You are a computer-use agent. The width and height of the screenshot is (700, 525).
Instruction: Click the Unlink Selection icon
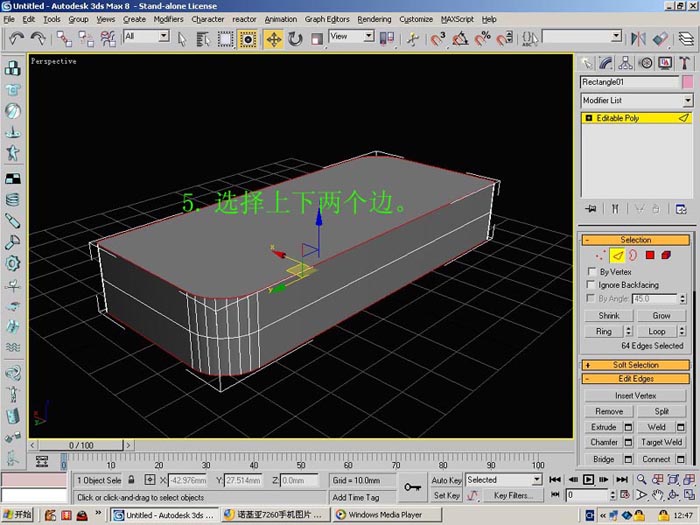point(86,39)
